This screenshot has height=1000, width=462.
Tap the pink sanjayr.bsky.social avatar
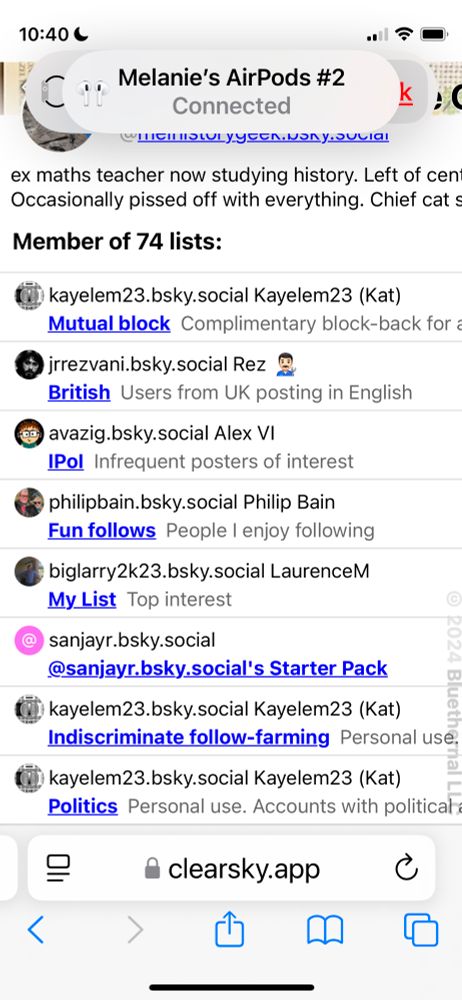29,640
